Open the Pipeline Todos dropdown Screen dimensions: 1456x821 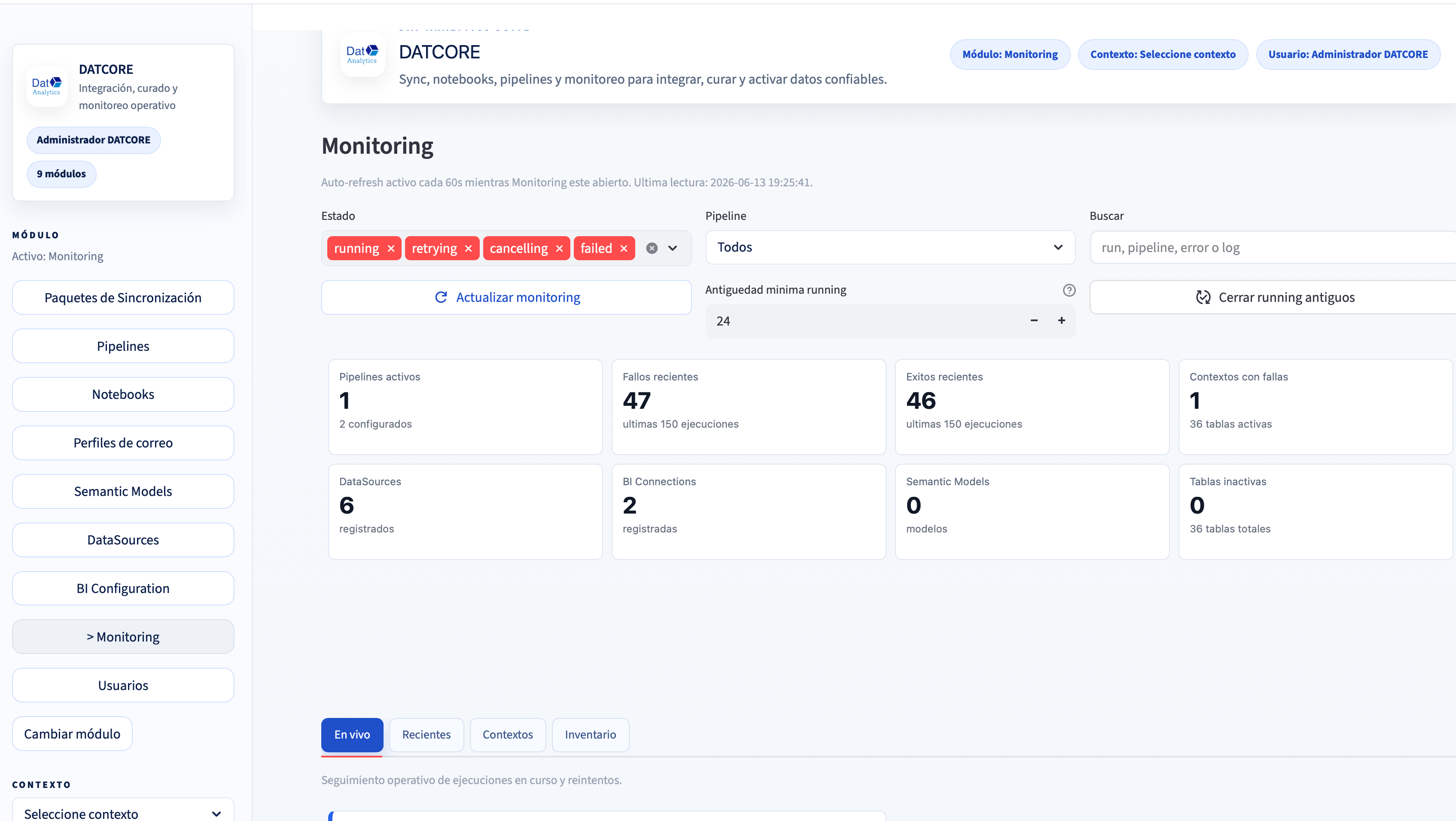click(890, 247)
